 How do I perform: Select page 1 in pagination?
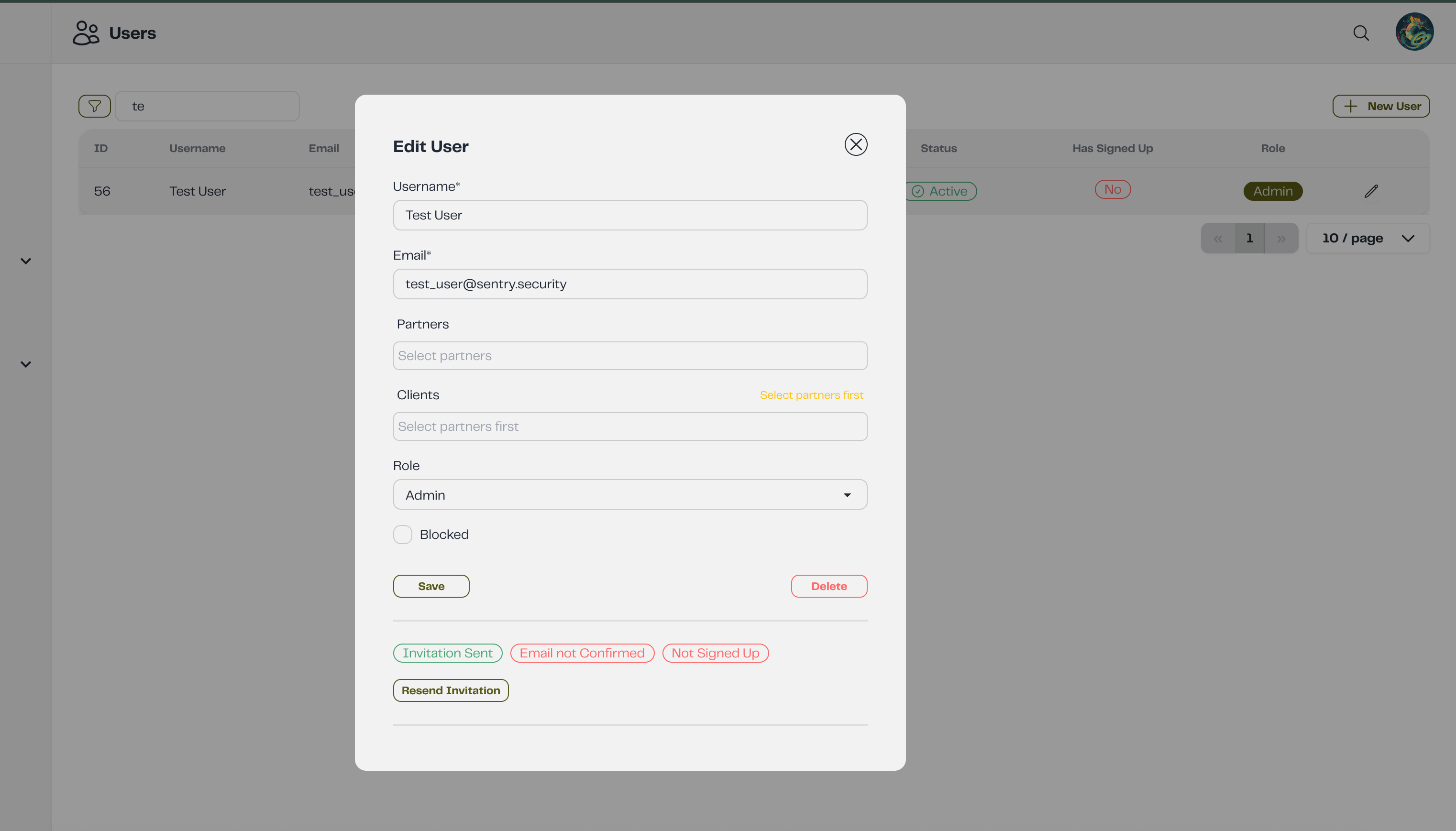point(1249,239)
